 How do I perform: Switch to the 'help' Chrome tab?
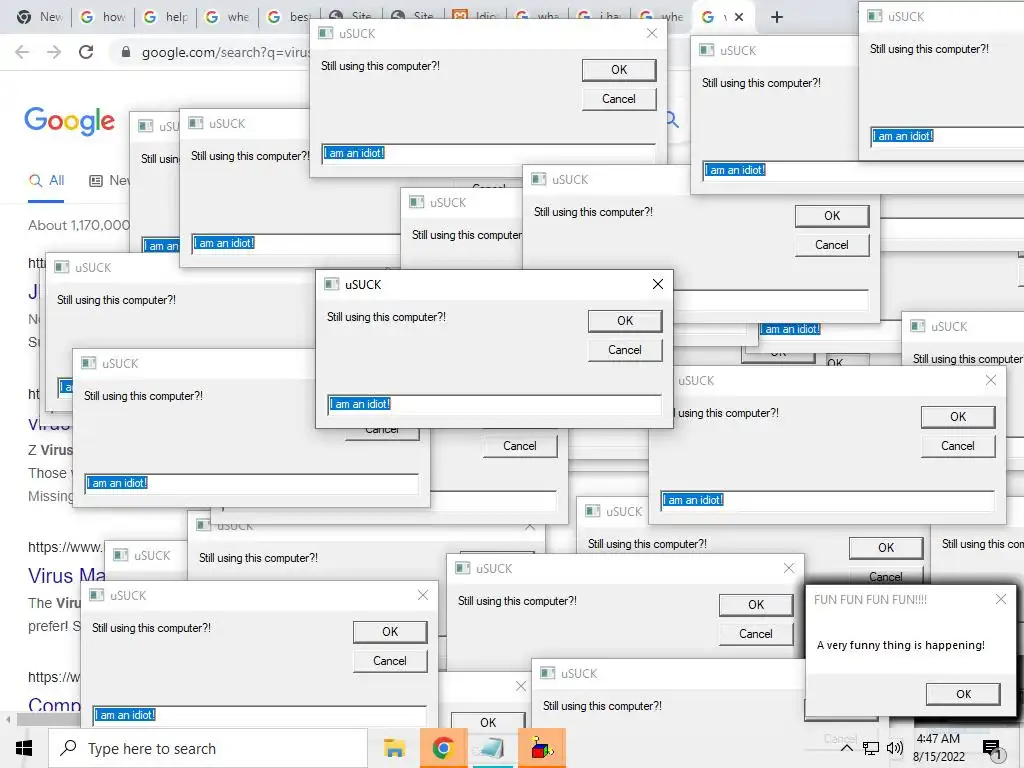pyautogui.click(x=166, y=17)
